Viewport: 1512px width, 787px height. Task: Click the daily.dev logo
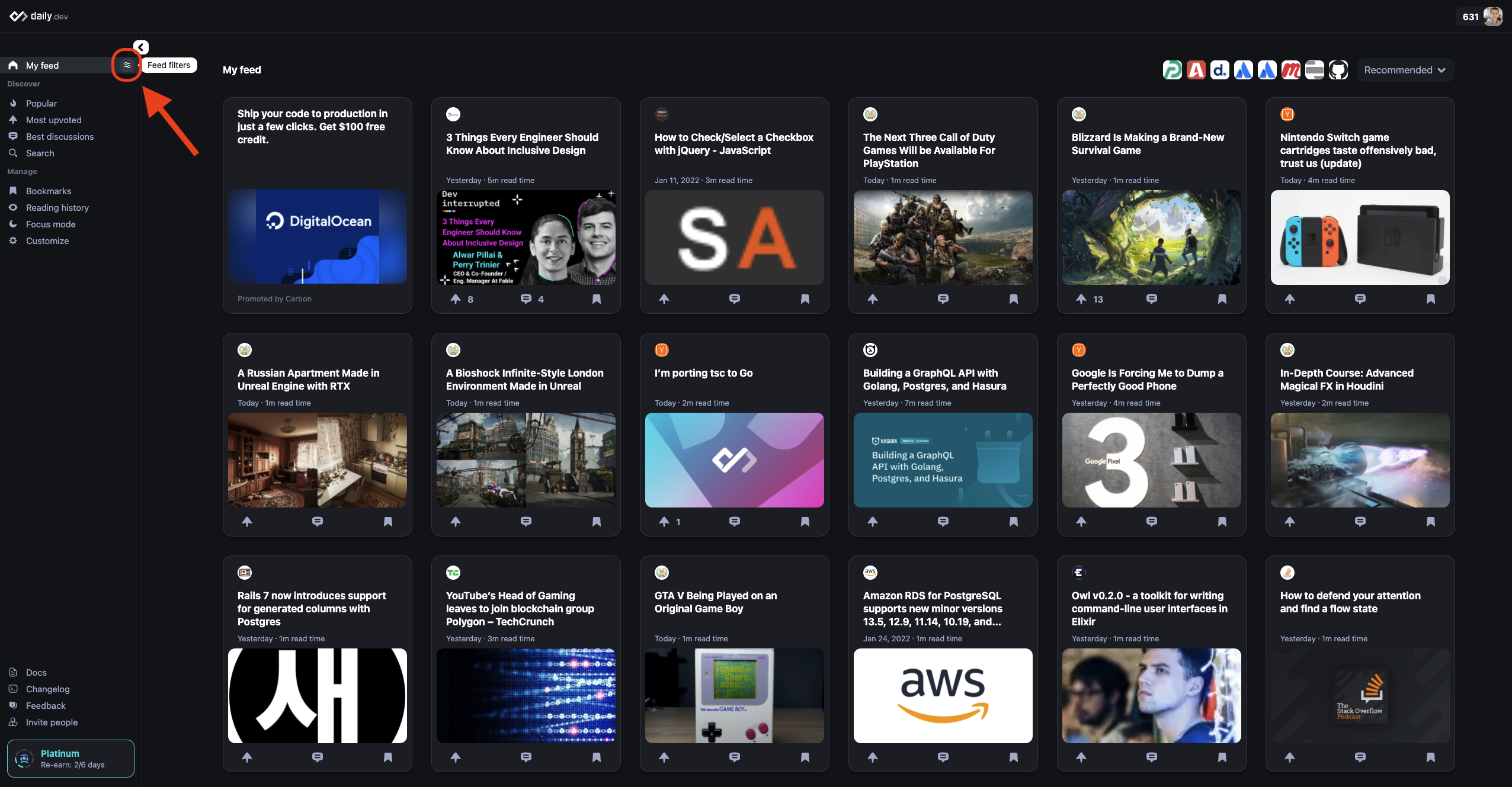point(39,16)
